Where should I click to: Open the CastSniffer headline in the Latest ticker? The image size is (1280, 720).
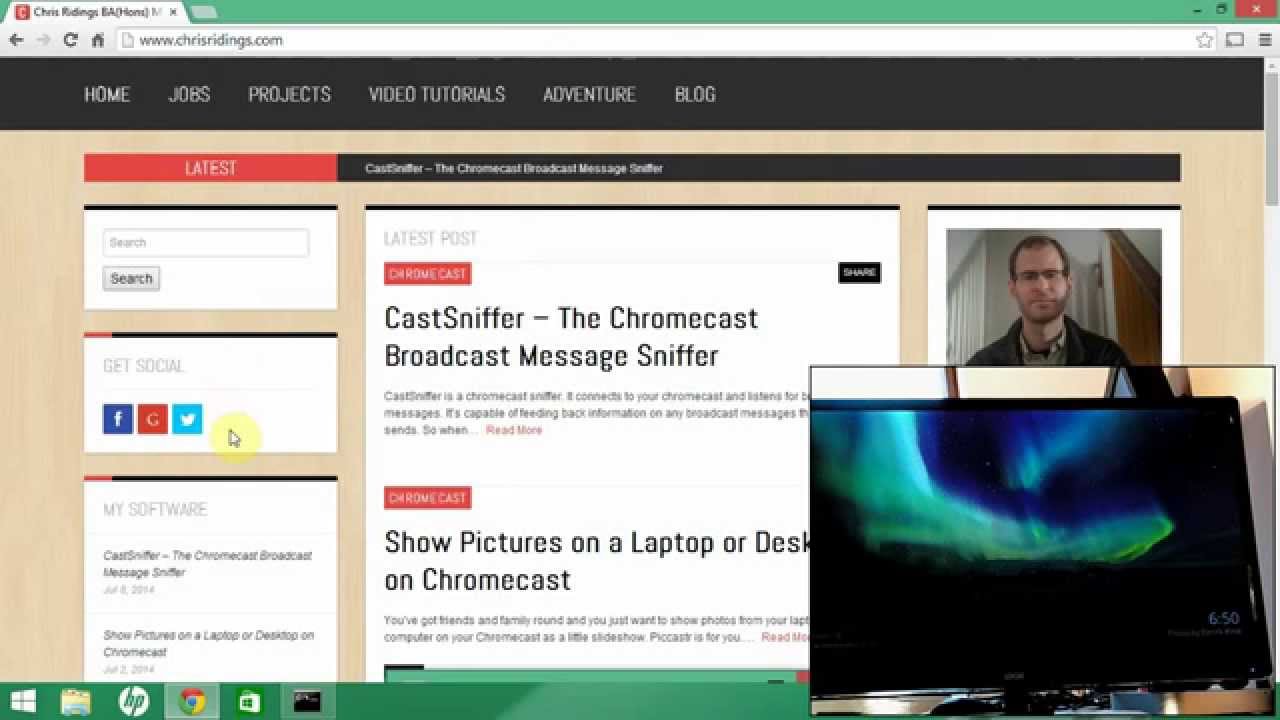coord(514,168)
